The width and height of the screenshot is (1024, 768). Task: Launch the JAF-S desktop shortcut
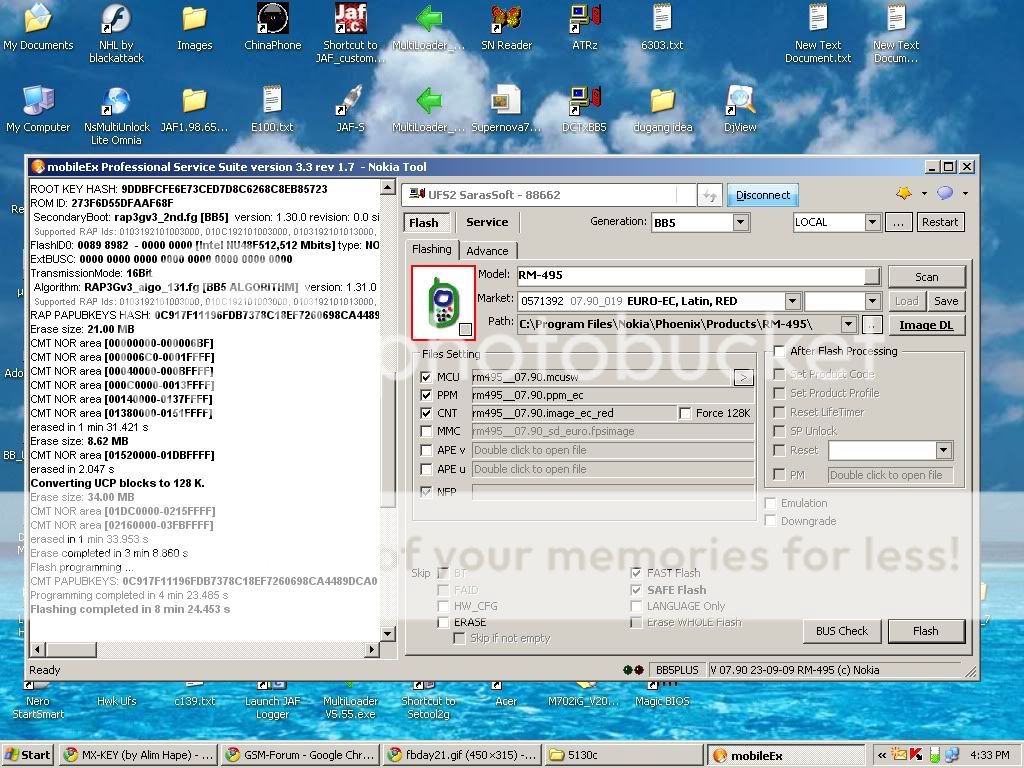(x=350, y=110)
